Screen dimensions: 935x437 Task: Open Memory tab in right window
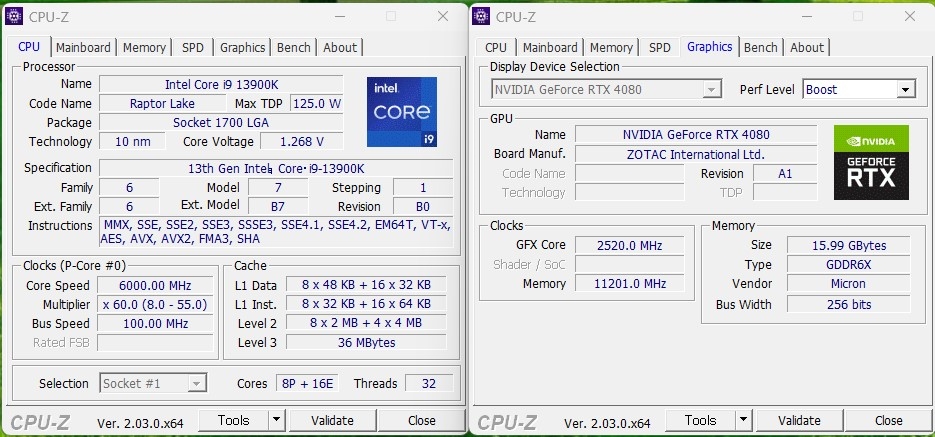611,48
